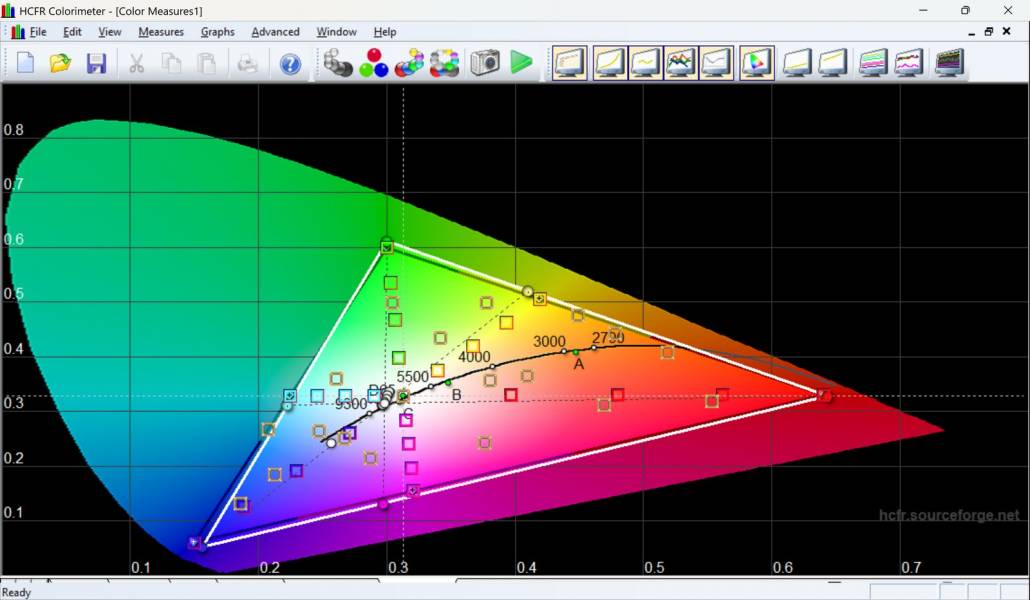Toggle the RGB levels graph view button

[681, 64]
